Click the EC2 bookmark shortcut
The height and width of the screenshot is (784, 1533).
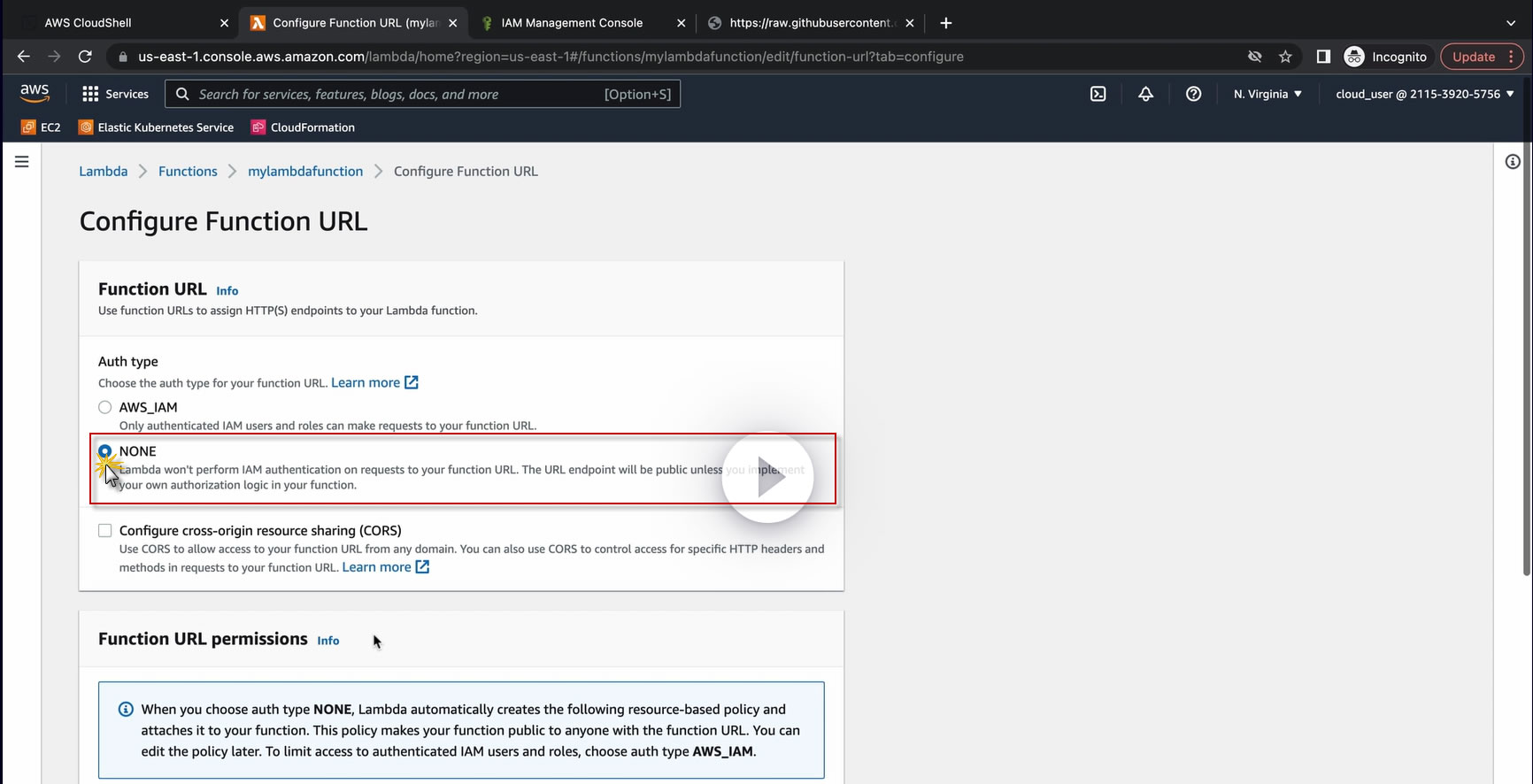coord(41,127)
